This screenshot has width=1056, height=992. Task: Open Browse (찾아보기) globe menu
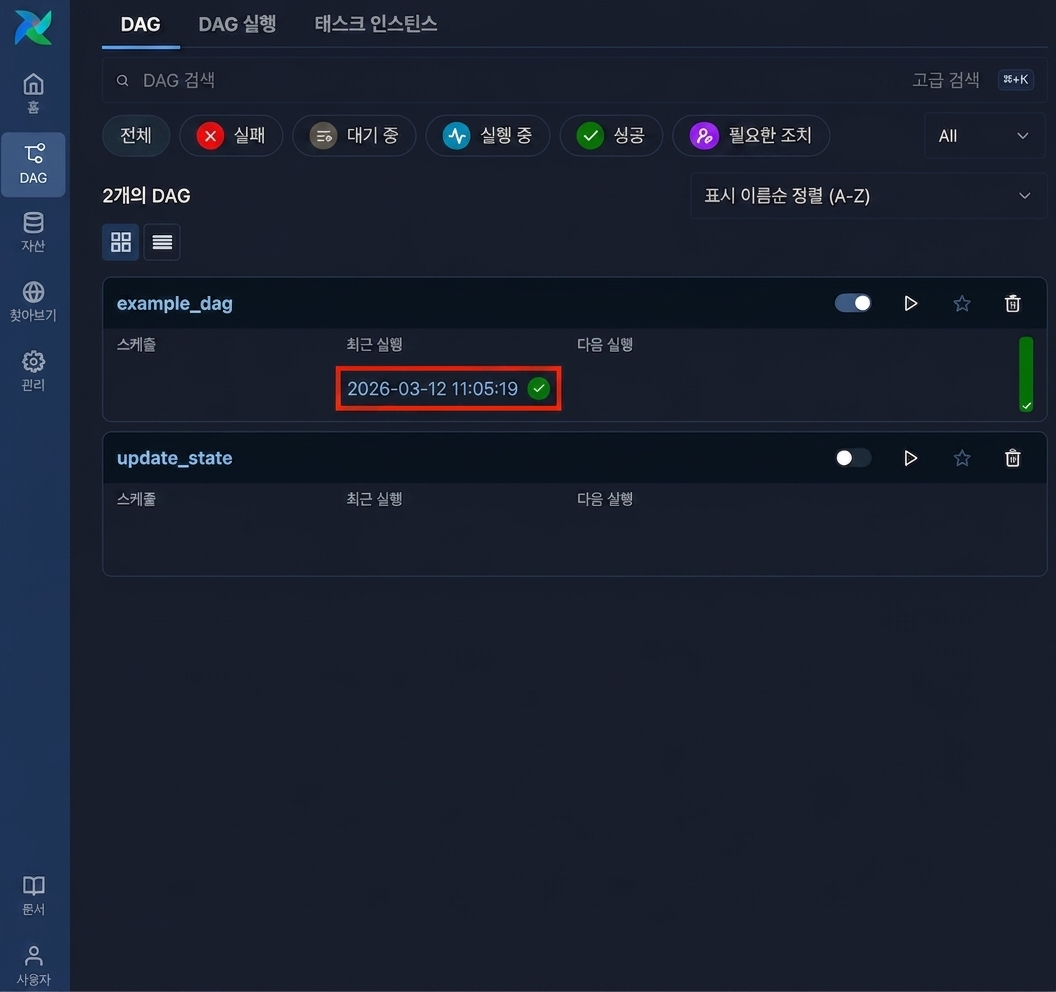coord(33,301)
